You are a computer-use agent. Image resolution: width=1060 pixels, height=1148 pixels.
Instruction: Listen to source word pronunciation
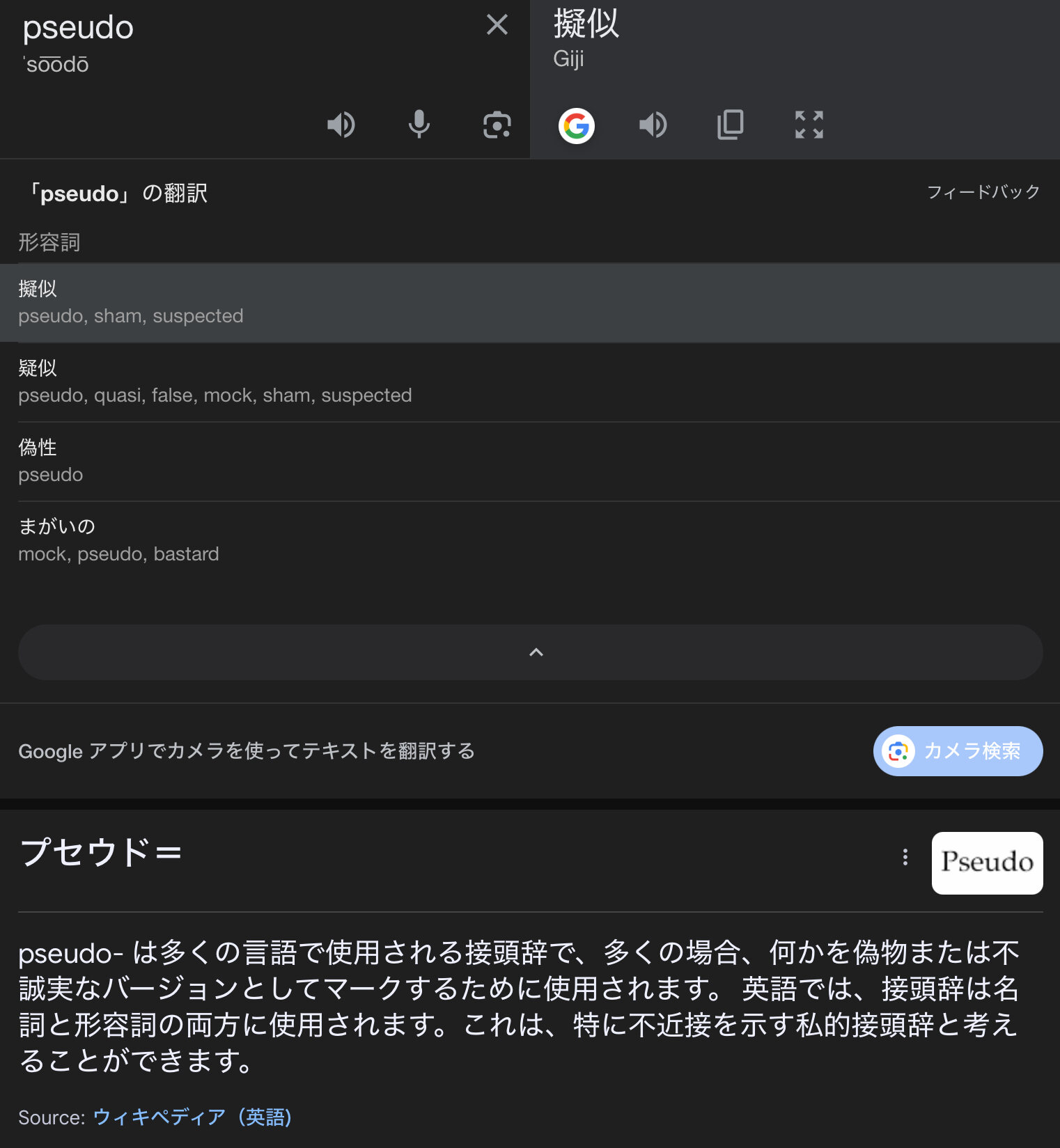tap(341, 125)
